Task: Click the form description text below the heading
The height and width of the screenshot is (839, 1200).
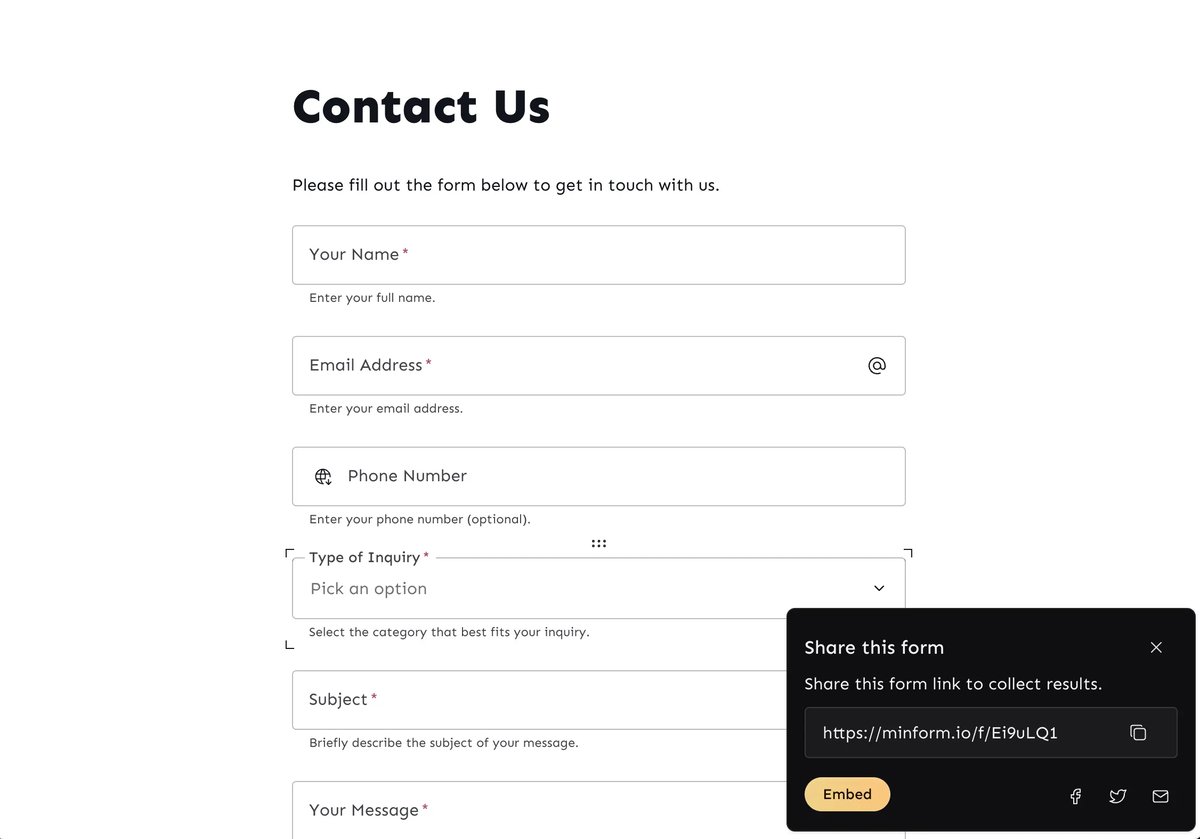Action: pyautogui.click(x=505, y=185)
